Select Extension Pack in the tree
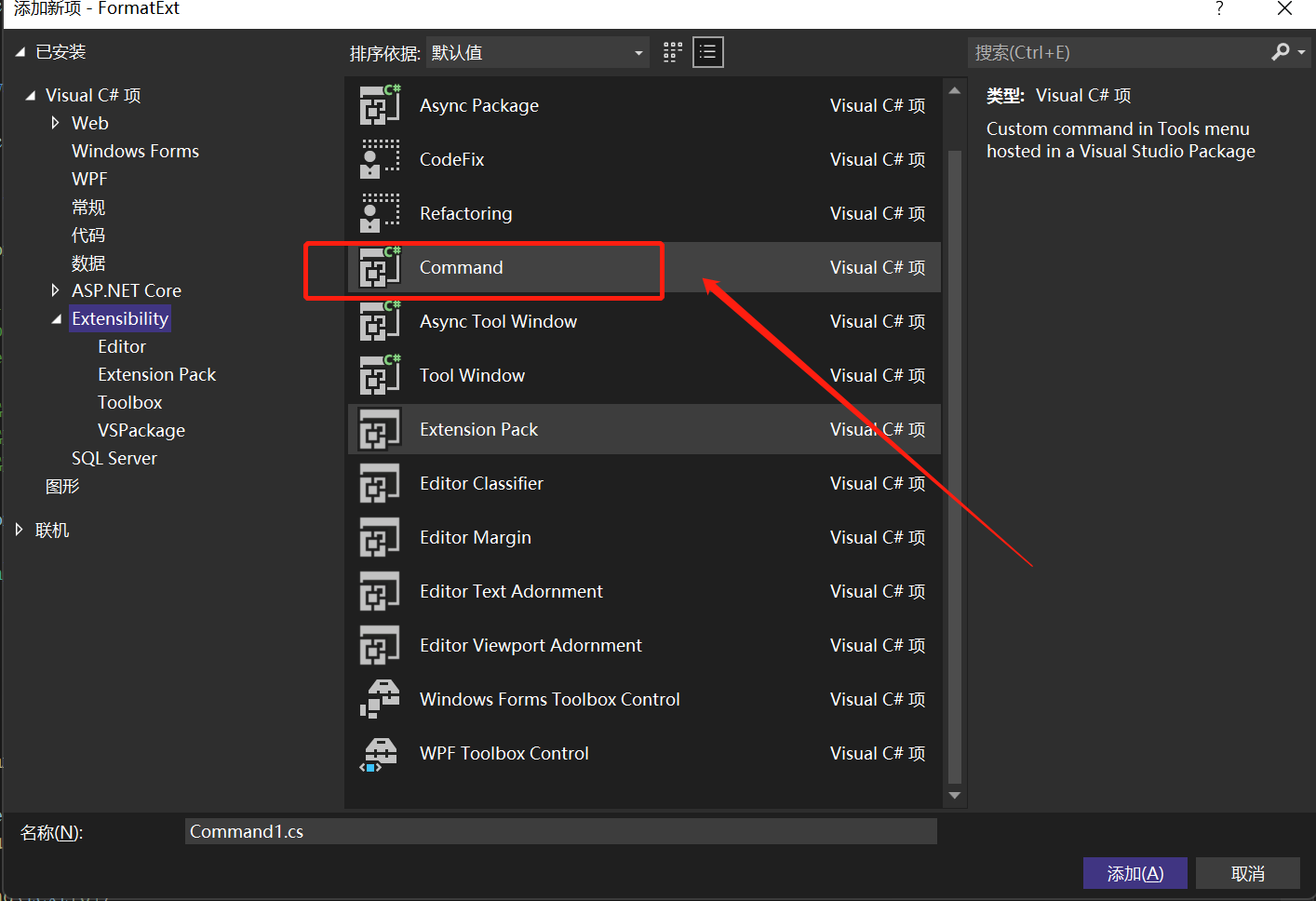Screen dimensions: 1316x901 pos(156,374)
